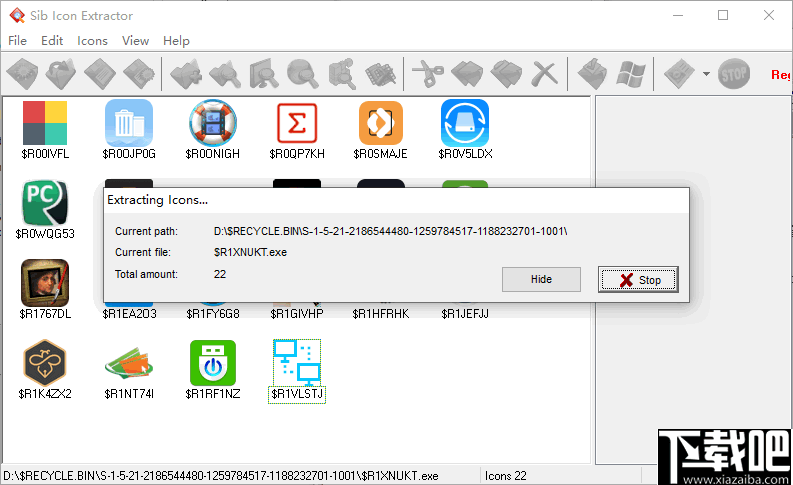Image resolution: width=793 pixels, height=485 pixels.
Task: Open the Help menu
Action: coord(176,40)
